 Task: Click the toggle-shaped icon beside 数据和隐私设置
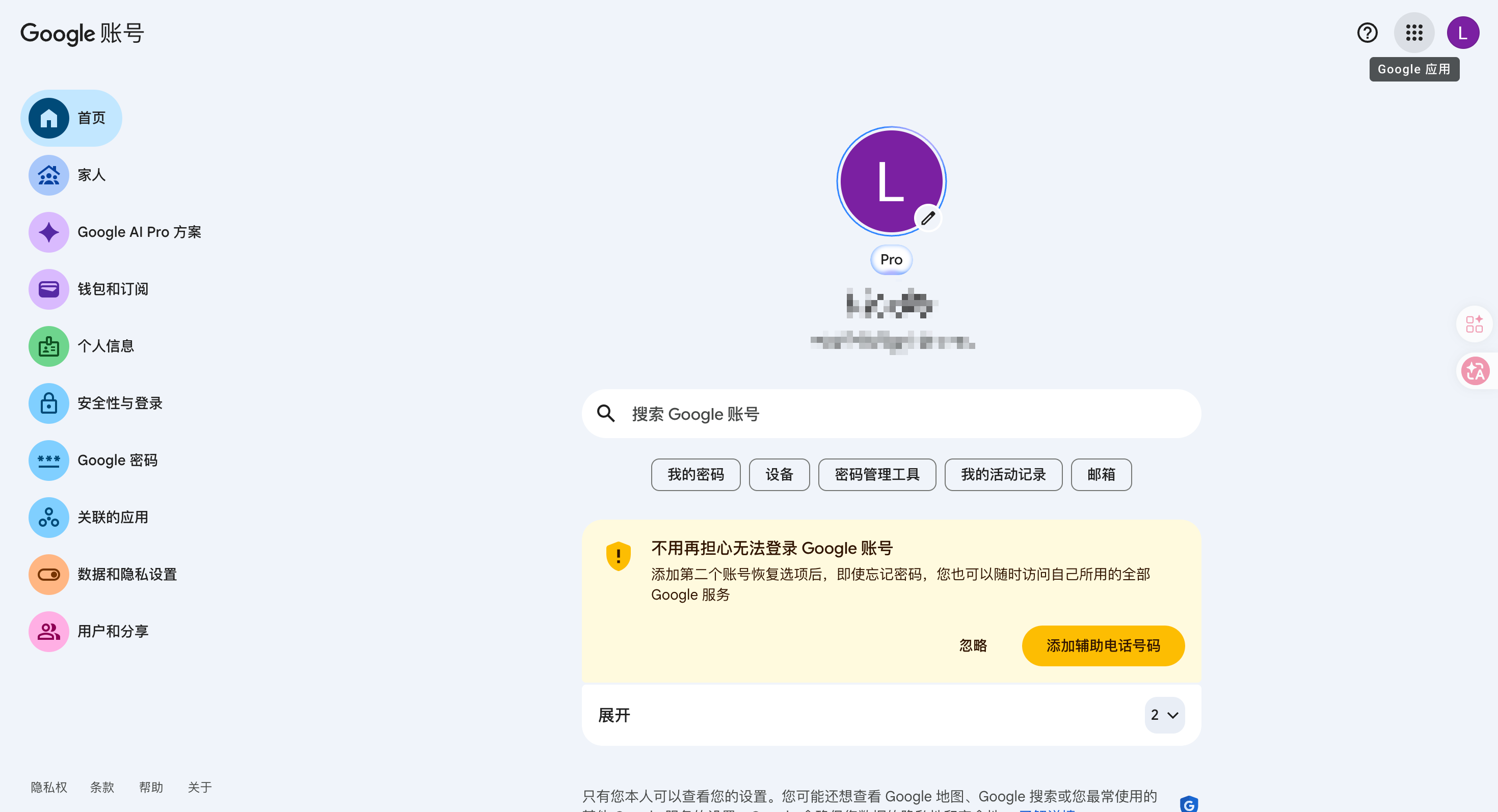click(x=49, y=574)
